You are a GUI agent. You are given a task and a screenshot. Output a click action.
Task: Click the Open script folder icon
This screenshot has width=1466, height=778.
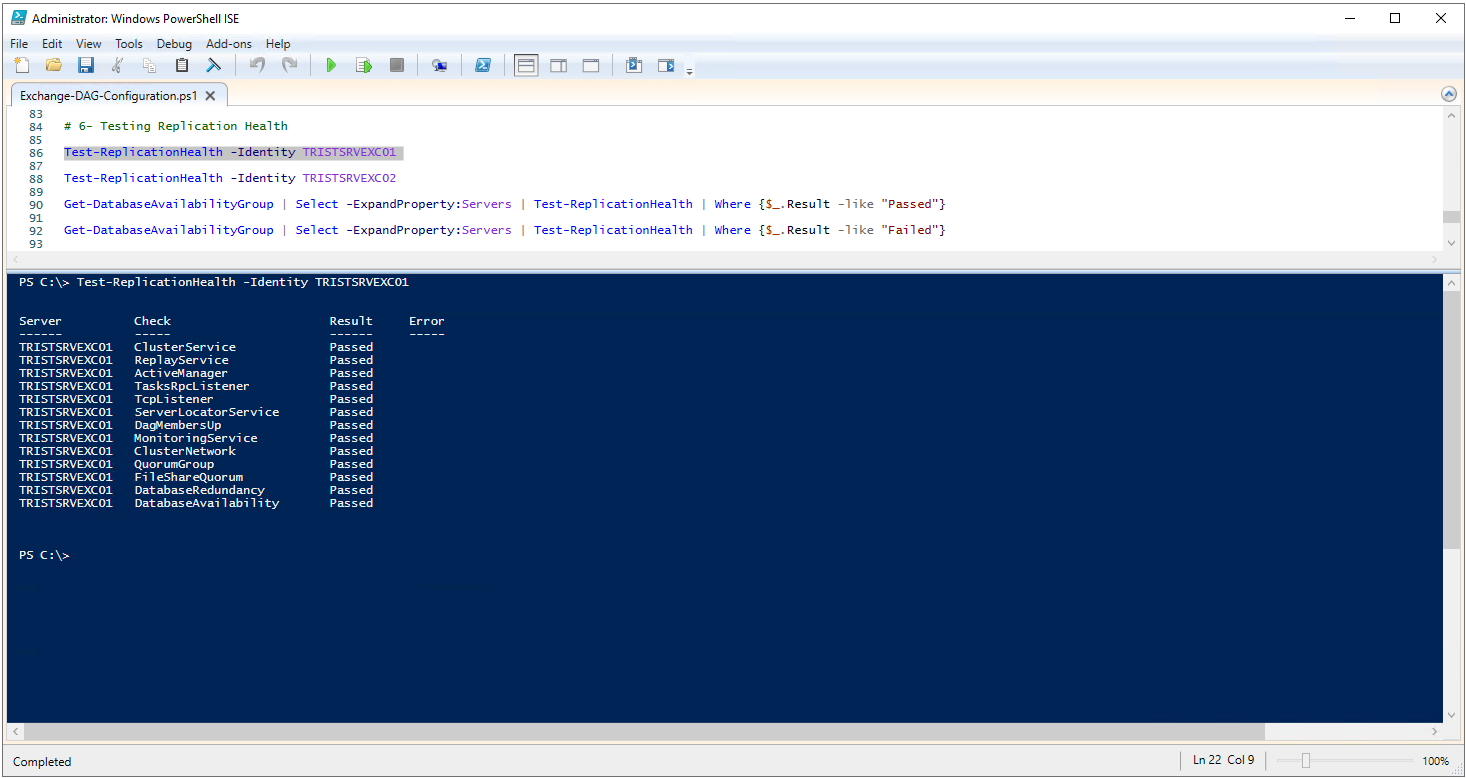coord(54,65)
